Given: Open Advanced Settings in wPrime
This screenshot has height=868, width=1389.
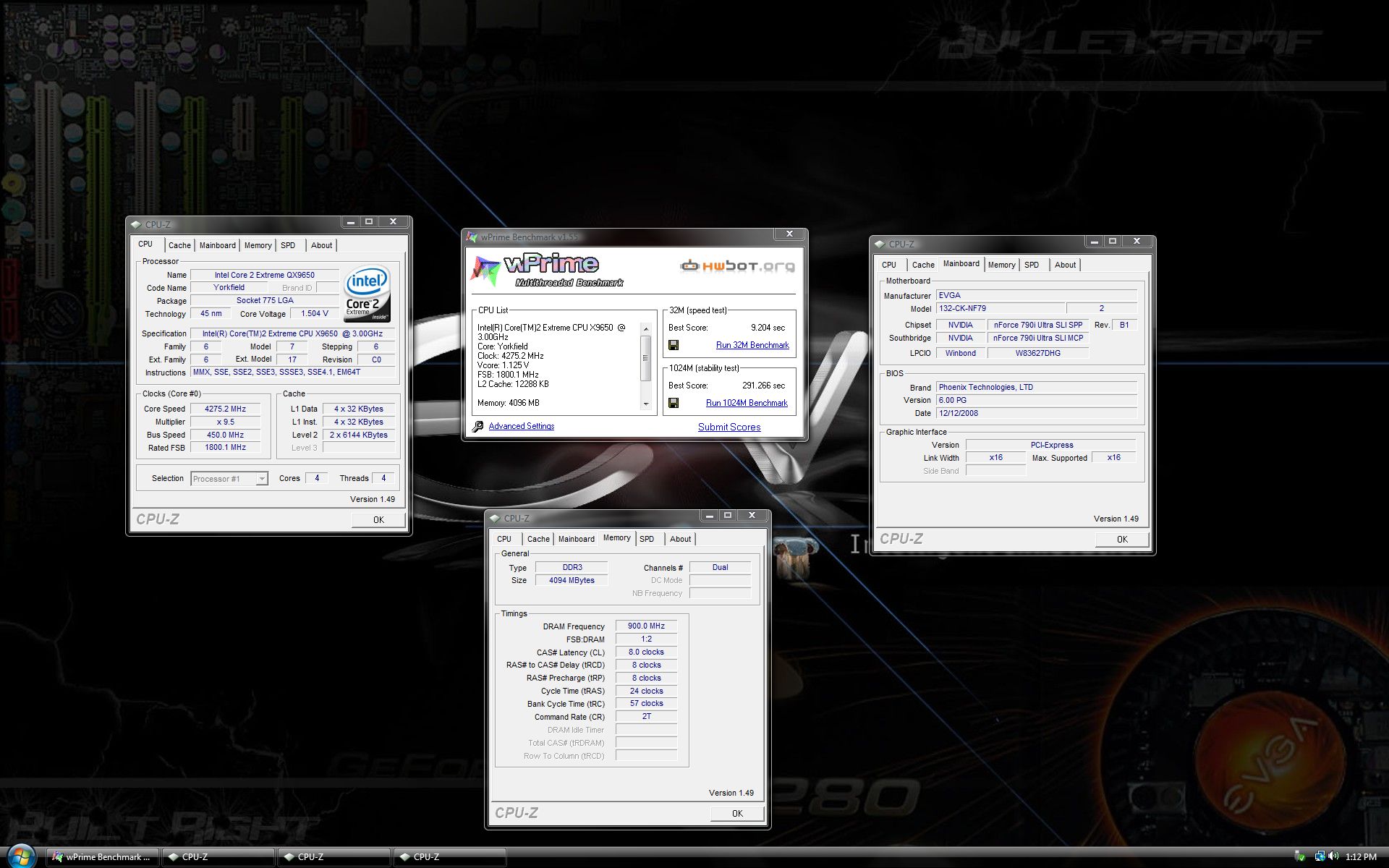Looking at the screenshot, I should [522, 426].
